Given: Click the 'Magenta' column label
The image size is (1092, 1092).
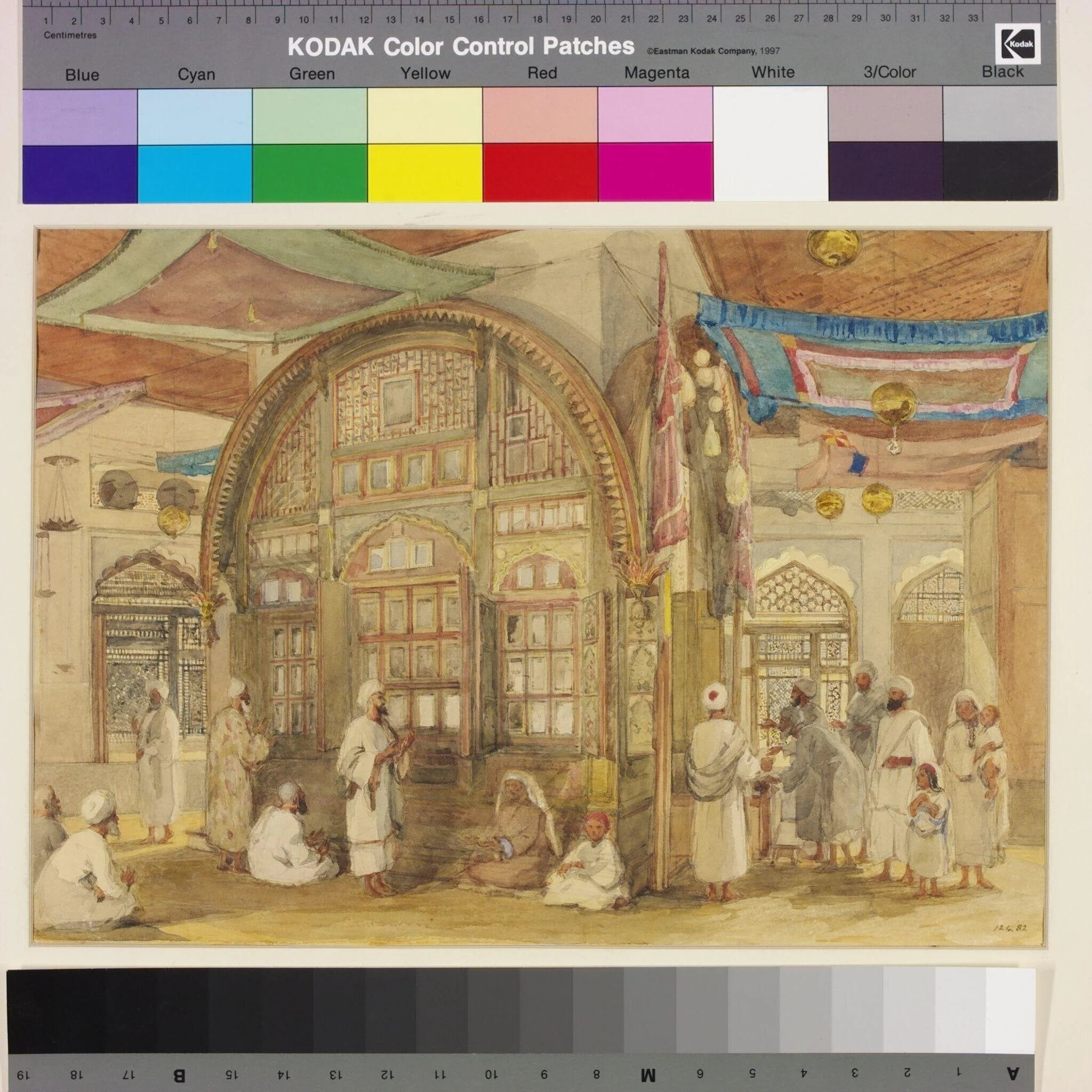Looking at the screenshot, I should [657, 74].
